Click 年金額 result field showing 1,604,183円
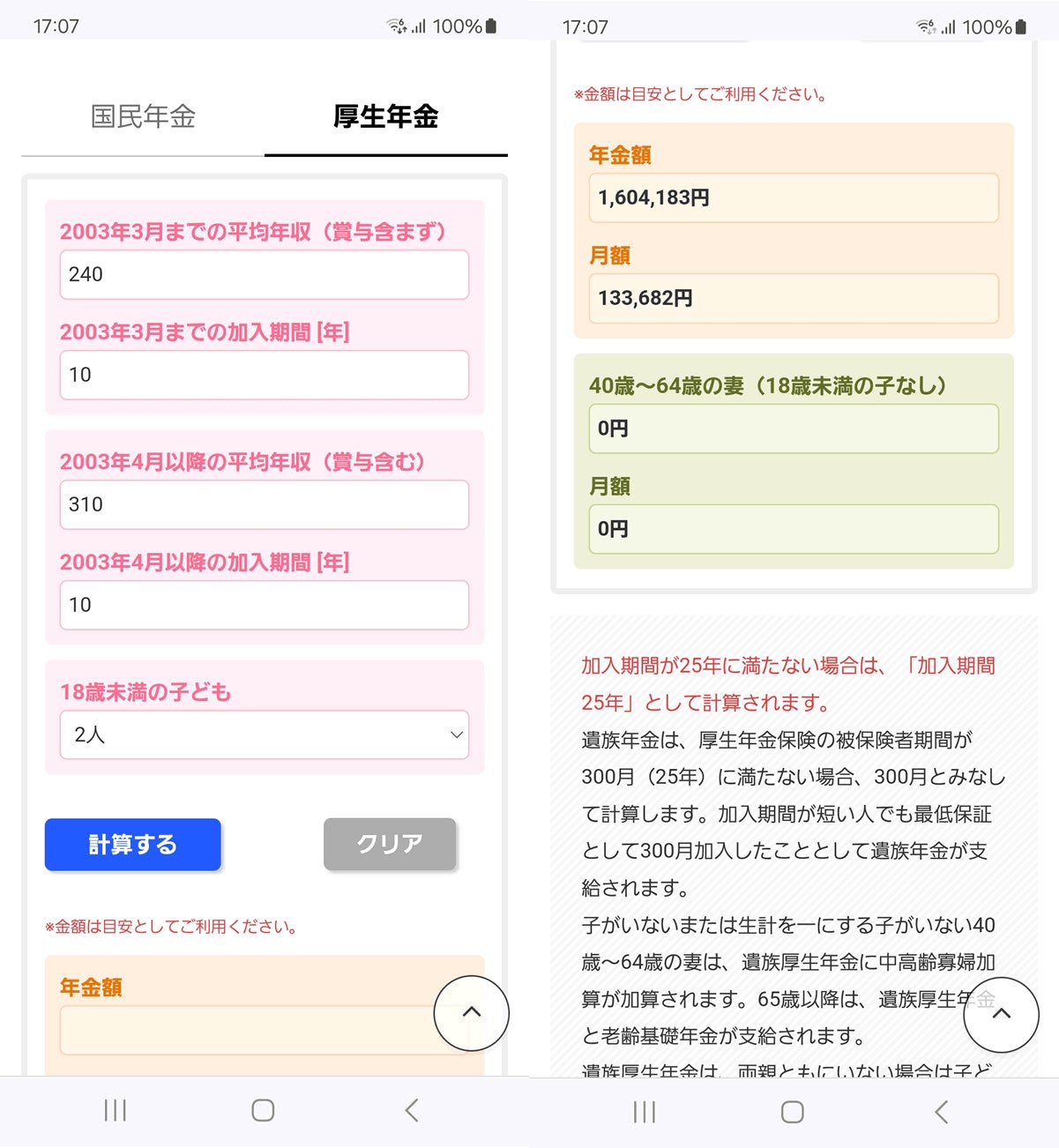 coord(794,198)
